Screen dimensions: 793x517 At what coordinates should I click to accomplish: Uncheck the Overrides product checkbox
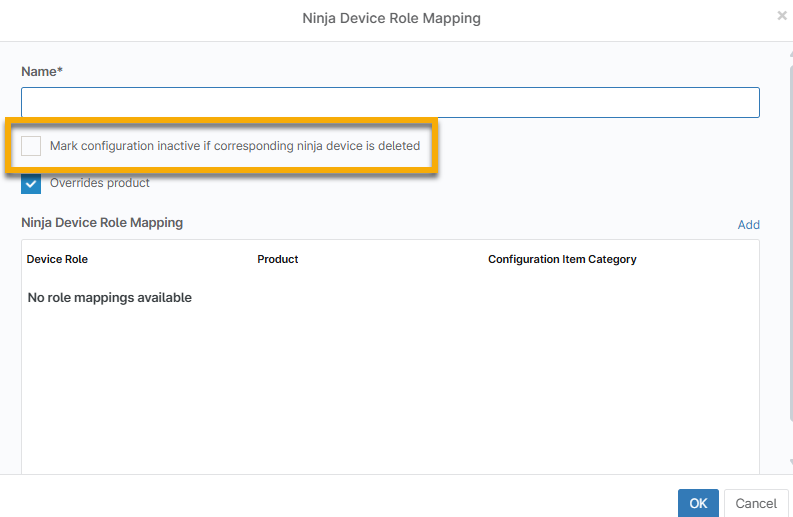(x=31, y=184)
